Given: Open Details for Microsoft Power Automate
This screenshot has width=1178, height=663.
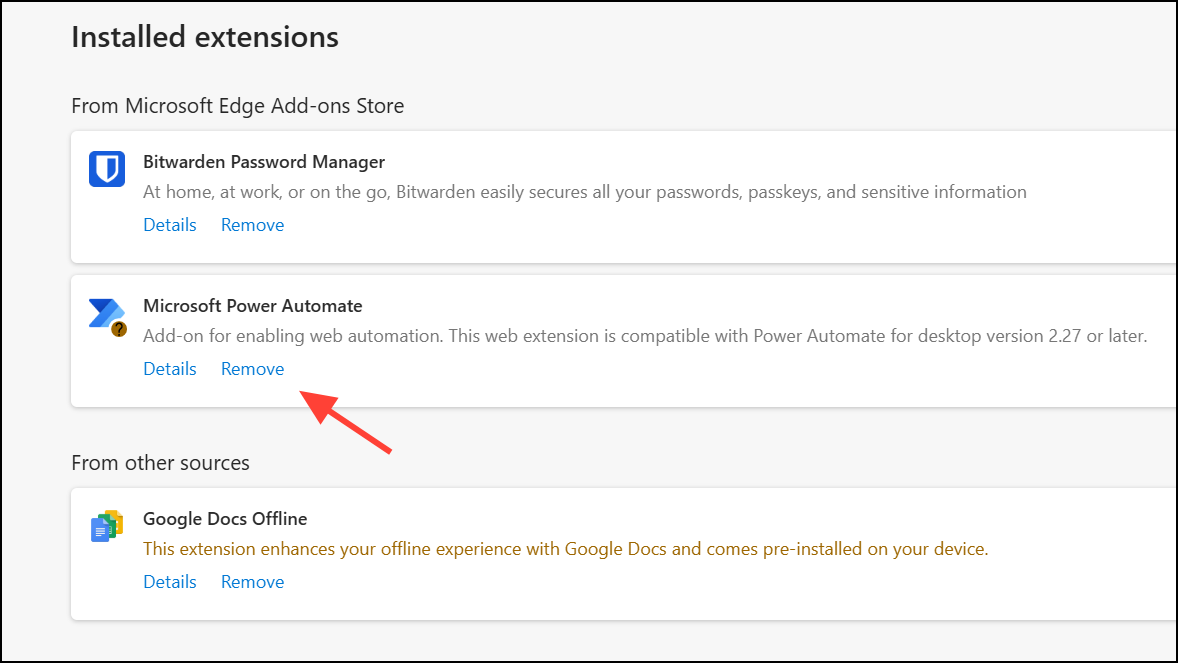Looking at the screenshot, I should (x=169, y=368).
